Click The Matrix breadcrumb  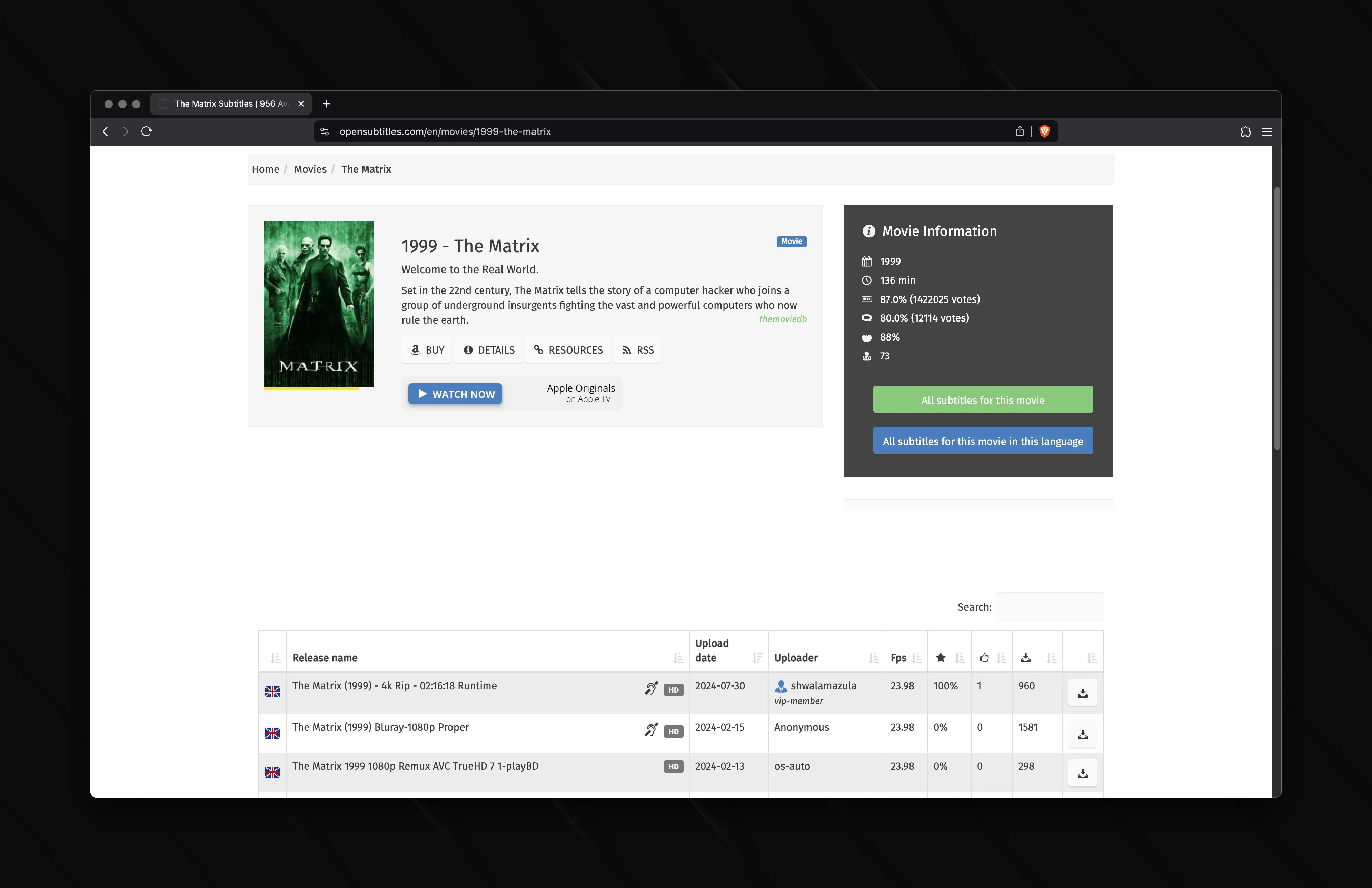[366, 169]
